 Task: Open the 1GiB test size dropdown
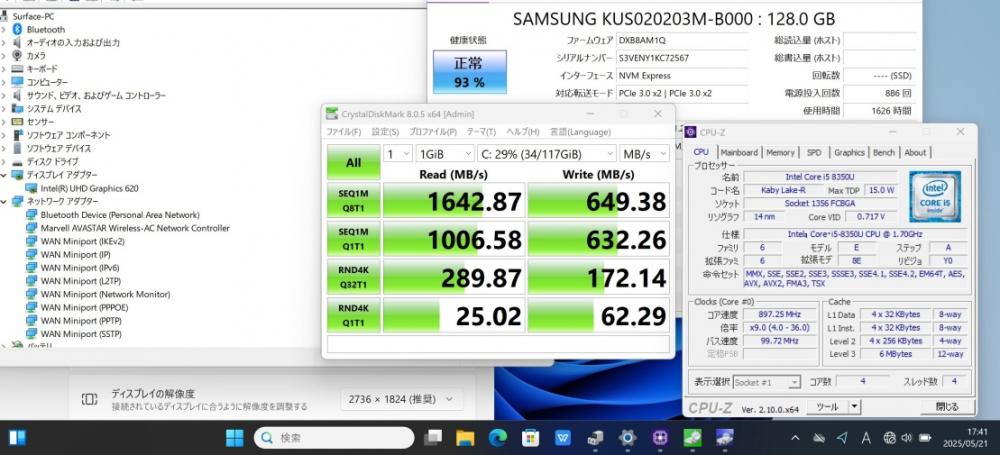tap(445, 154)
